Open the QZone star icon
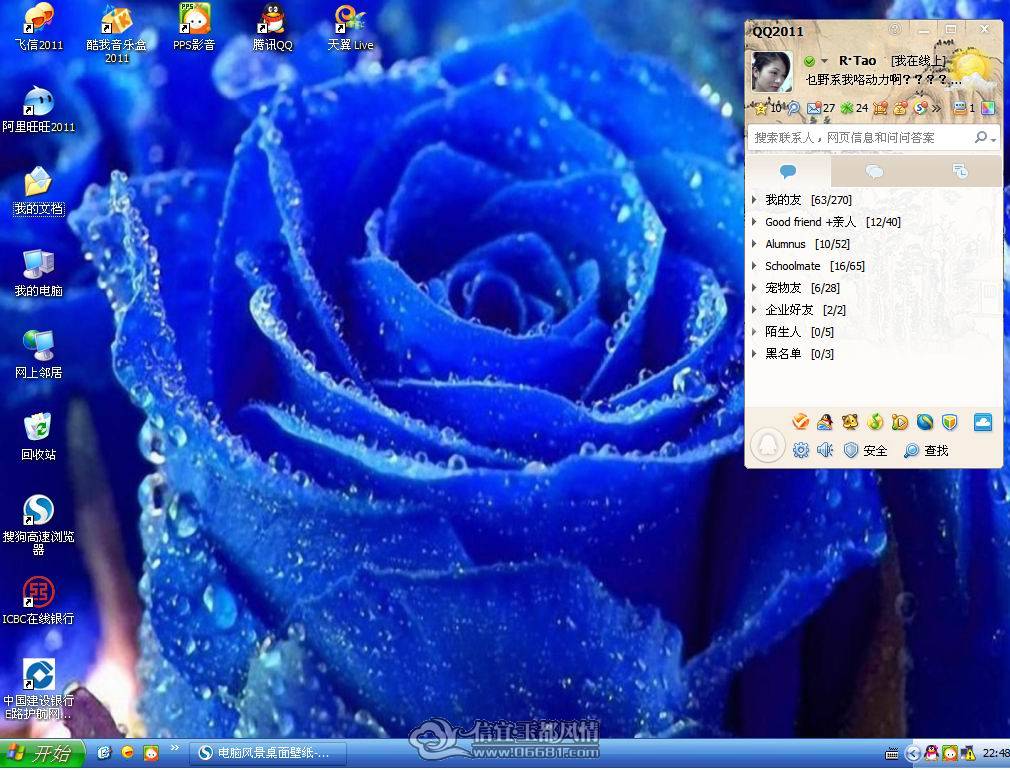 click(x=761, y=108)
